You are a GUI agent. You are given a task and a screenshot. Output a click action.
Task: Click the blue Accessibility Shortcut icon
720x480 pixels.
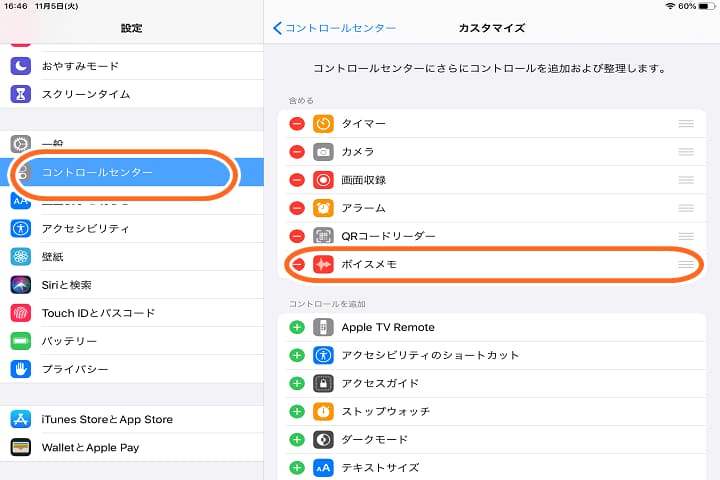(323, 355)
